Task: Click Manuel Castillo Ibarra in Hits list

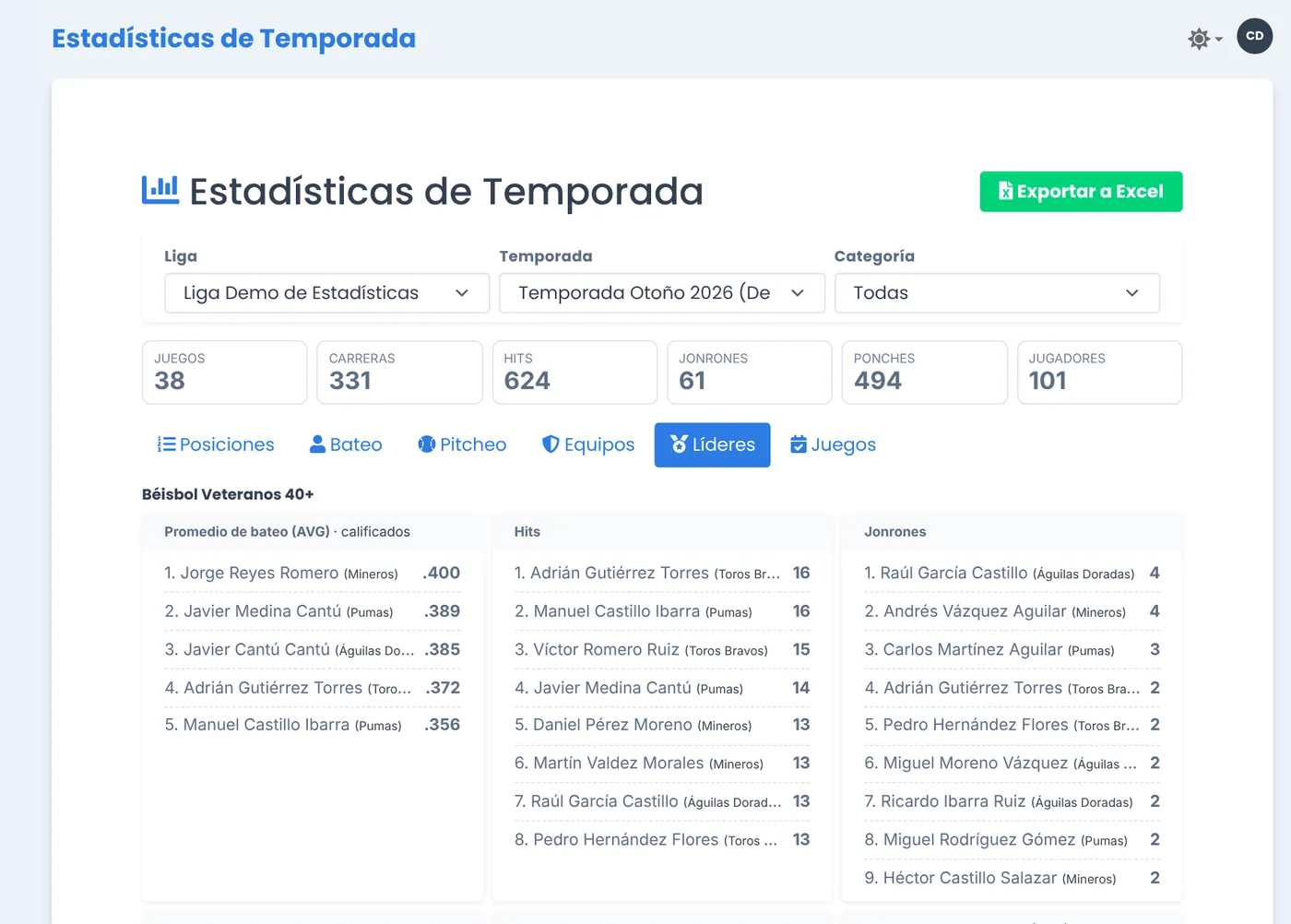Action: point(616,611)
